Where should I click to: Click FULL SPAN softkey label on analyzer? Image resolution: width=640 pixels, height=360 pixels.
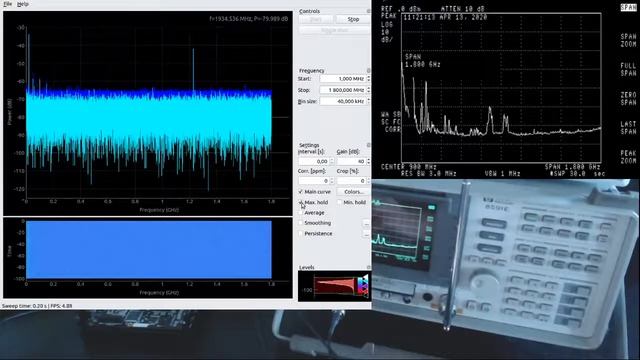point(628,69)
